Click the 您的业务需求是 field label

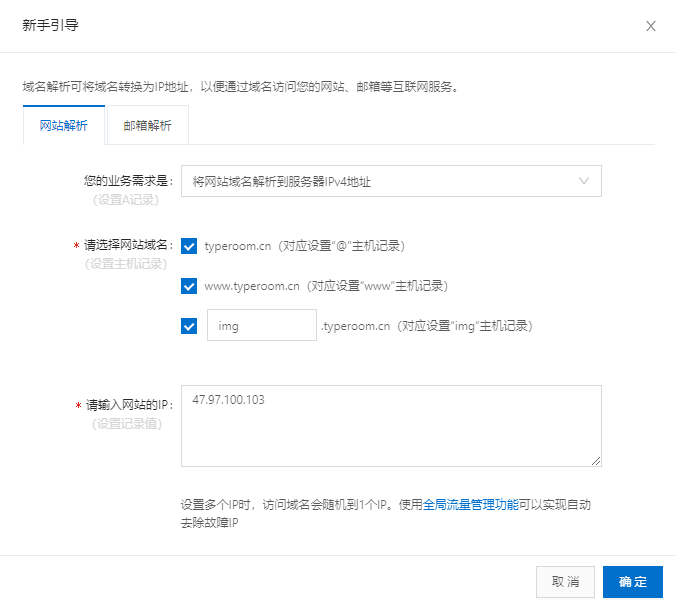tap(128, 181)
